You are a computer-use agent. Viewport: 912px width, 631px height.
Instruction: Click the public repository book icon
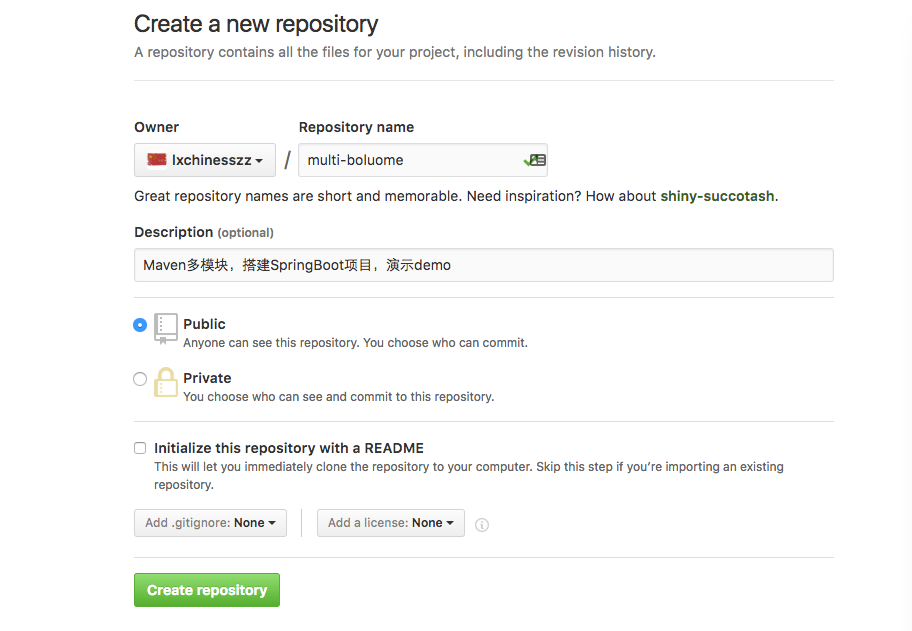pos(166,329)
